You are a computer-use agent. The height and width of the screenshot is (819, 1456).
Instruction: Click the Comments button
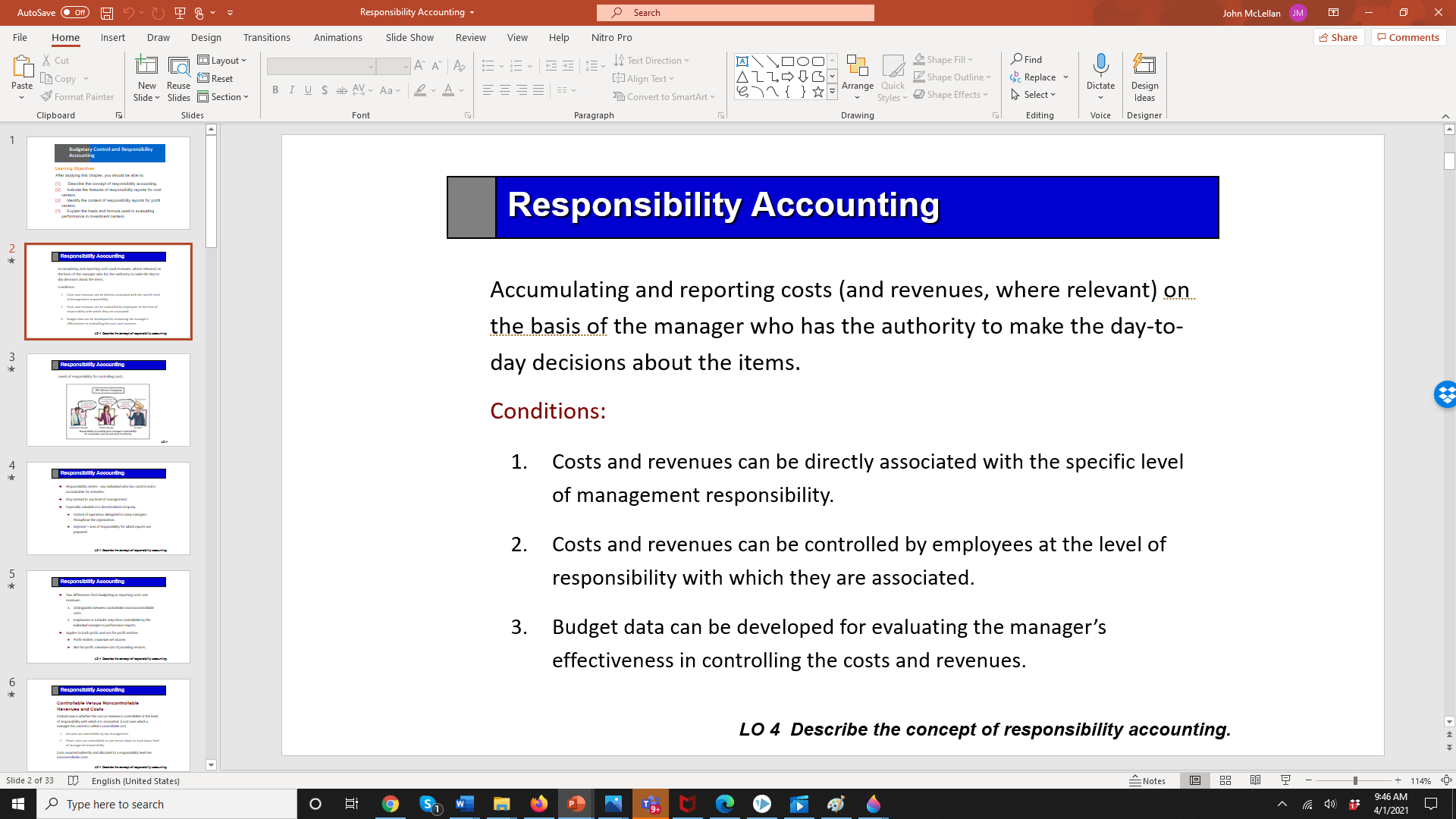tap(1408, 37)
